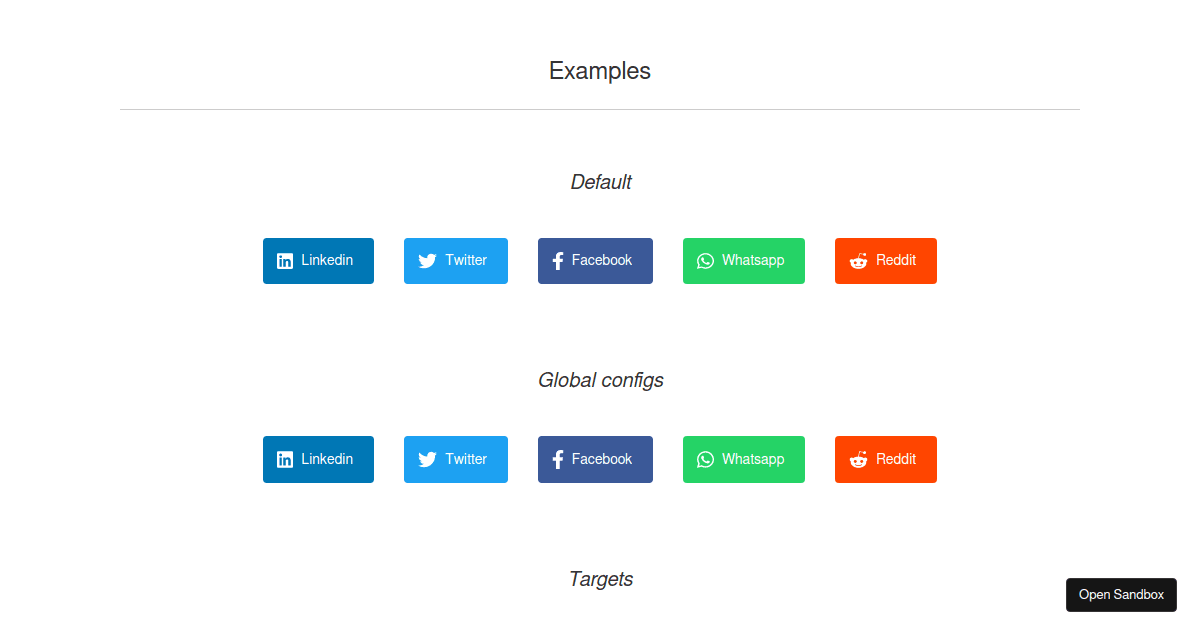Click the Reddit alien icon in Default row

tap(858, 261)
